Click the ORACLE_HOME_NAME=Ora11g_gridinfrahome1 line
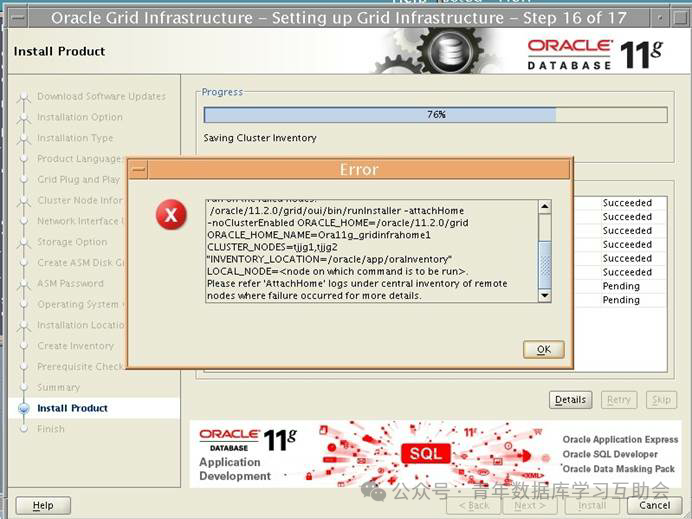Image resolution: width=692 pixels, height=519 pixels. [319, 235]
